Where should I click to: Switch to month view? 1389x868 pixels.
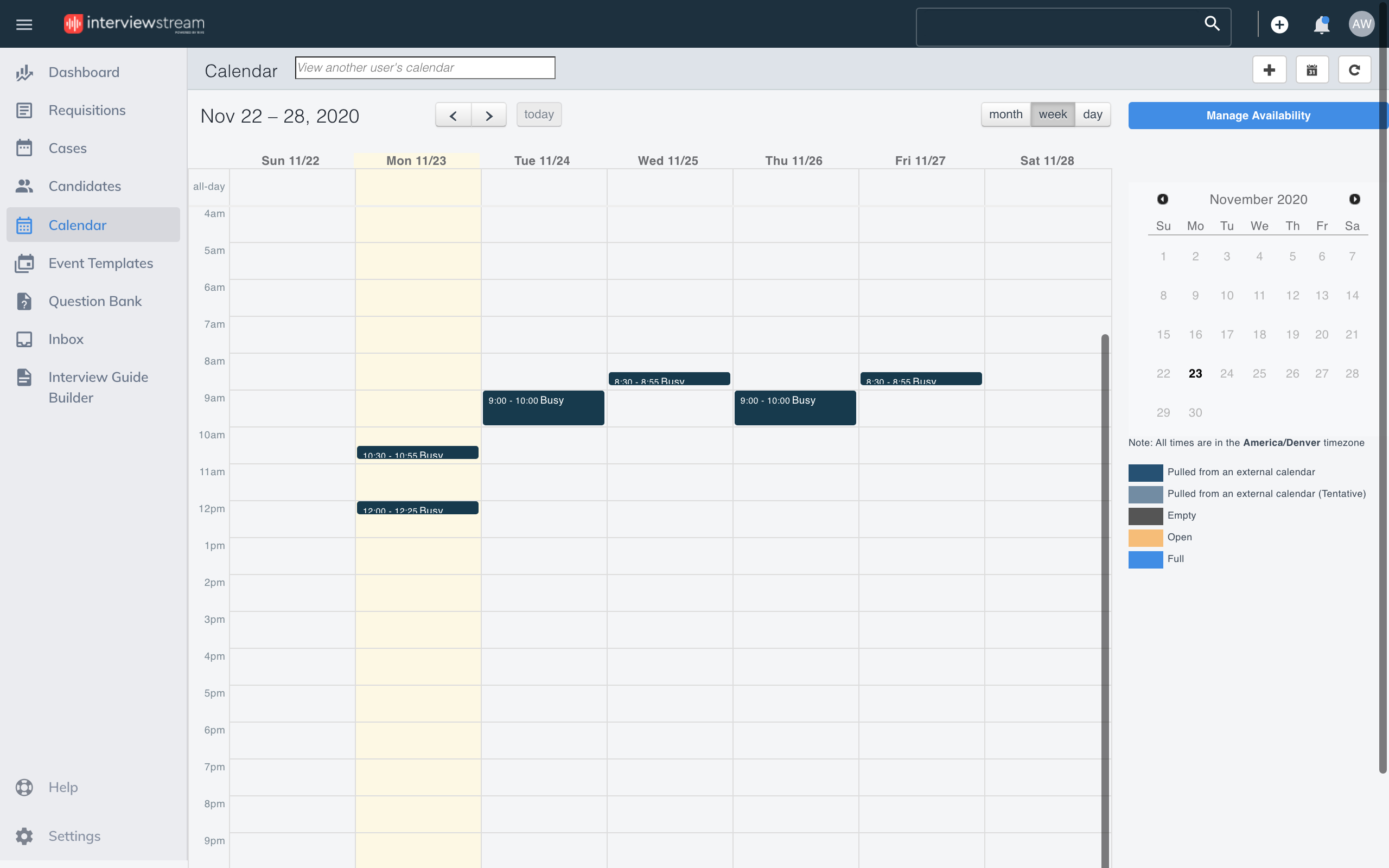(x=1005, y=114)
